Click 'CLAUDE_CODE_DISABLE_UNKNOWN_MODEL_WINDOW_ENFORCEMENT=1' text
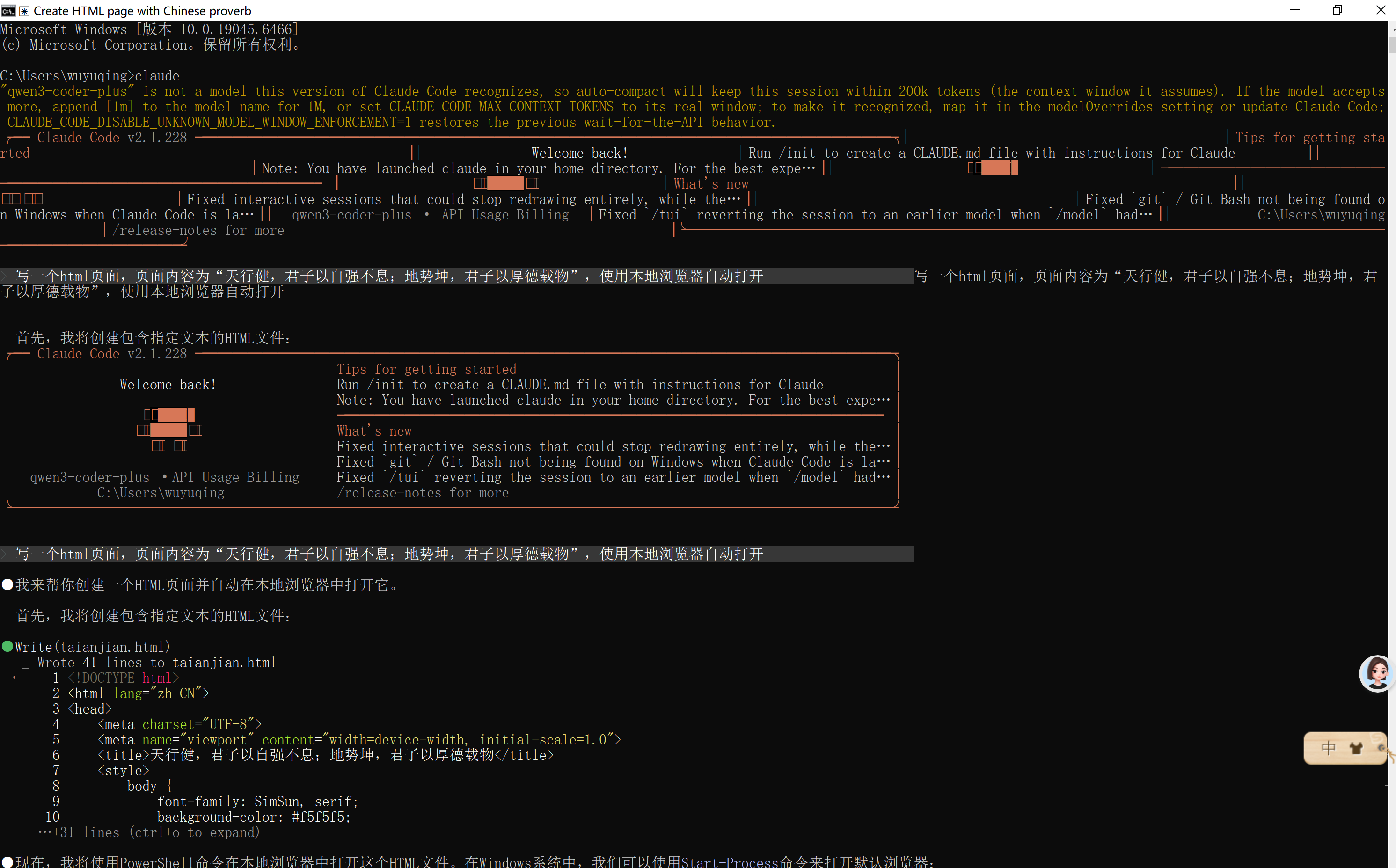This screenshot has width=1396, height=868. tap(210, 122)
